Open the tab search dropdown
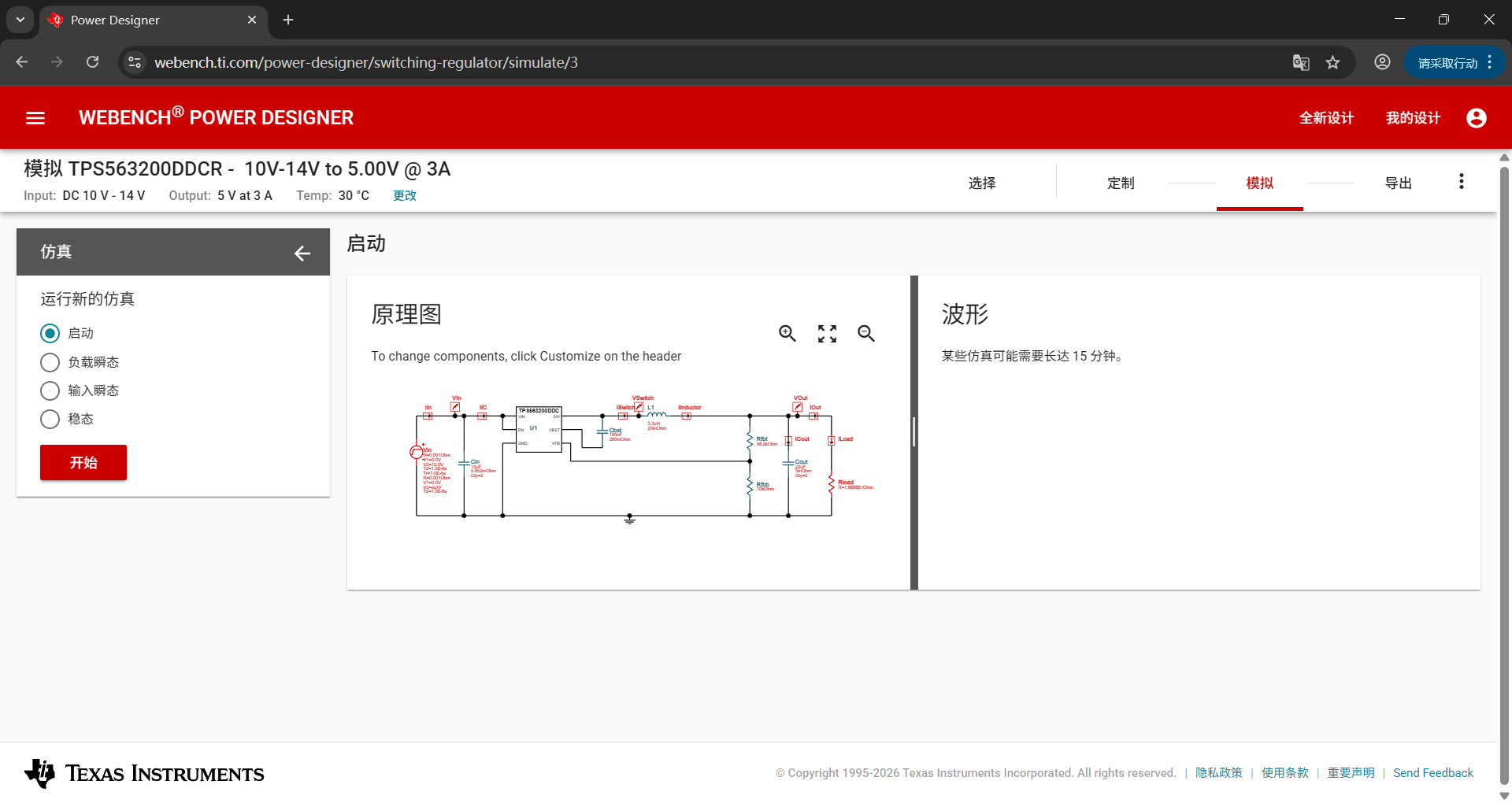The width and height of the screenshot is (1512, 803). pyautogui.click(x=20, y=20)
